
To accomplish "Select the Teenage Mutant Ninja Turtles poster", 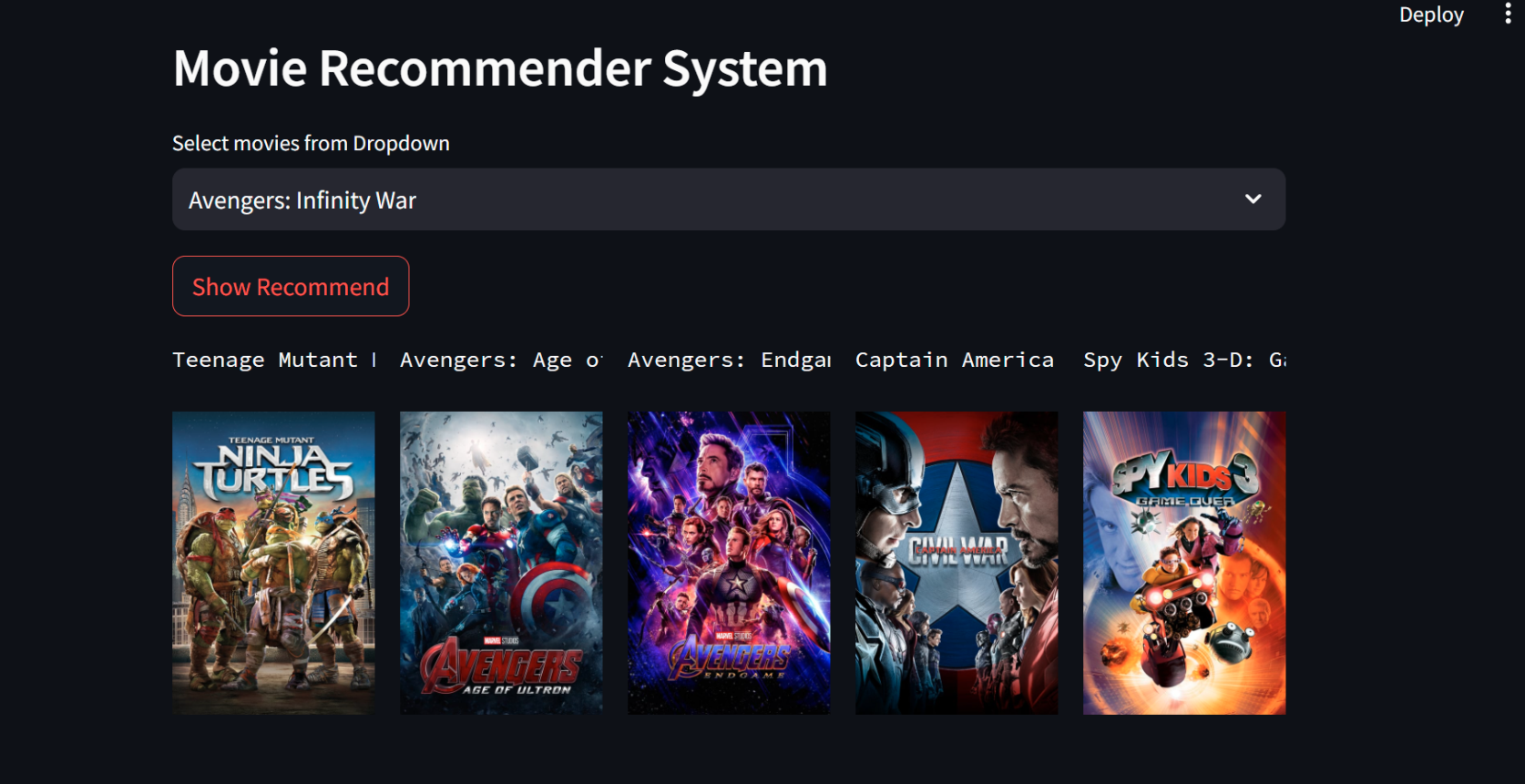I will (x=273, y=563).
